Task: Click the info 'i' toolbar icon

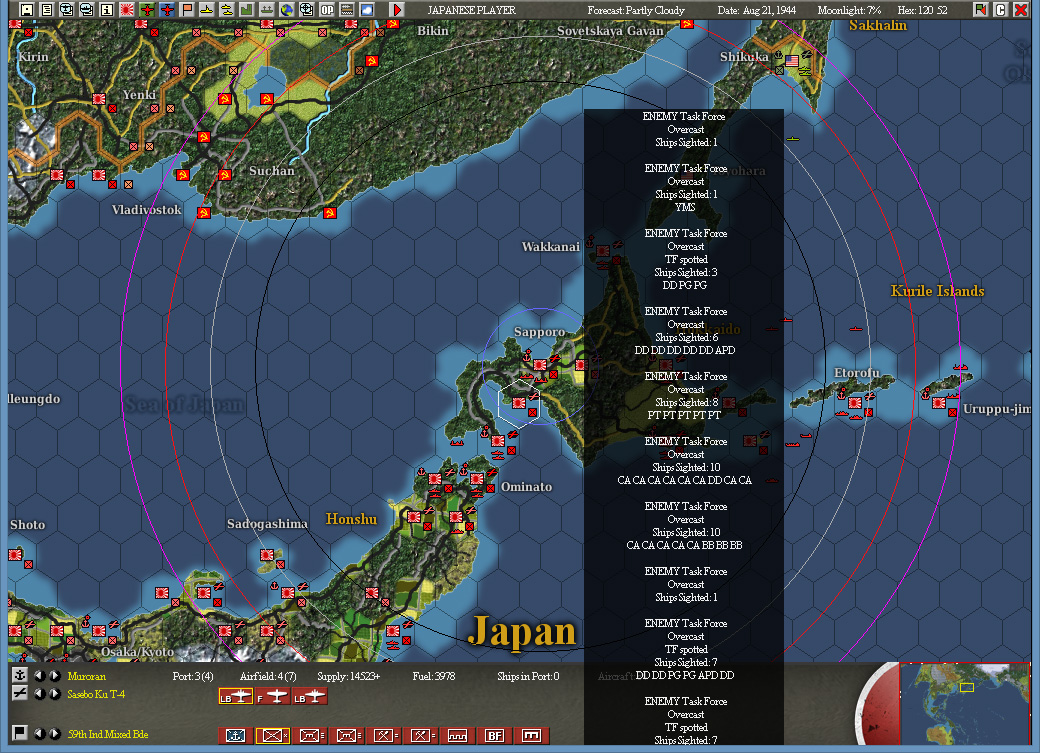Action: coord(106,9)
